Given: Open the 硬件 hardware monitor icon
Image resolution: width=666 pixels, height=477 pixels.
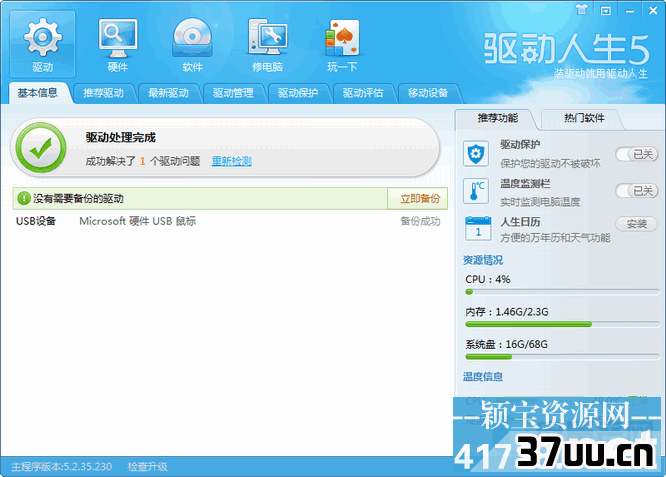Looking at the screenshot, I should pos(117,45).
